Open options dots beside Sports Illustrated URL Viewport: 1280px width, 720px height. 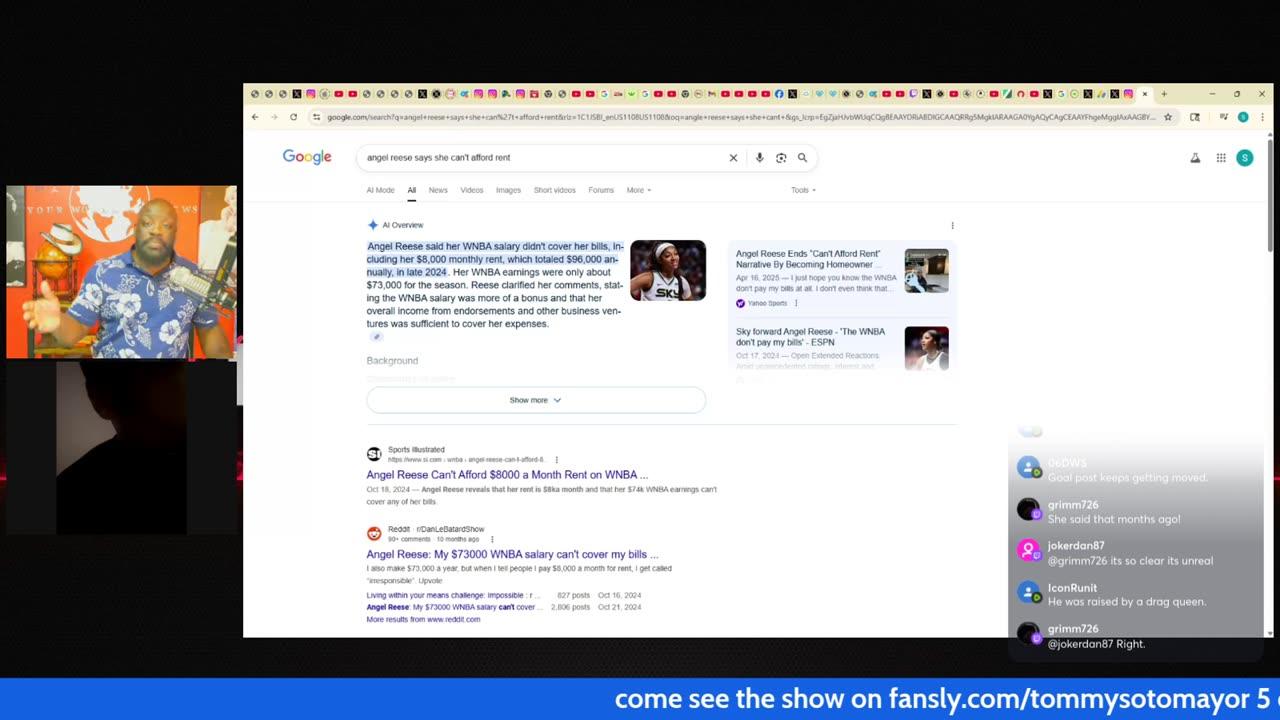[556, 459]
